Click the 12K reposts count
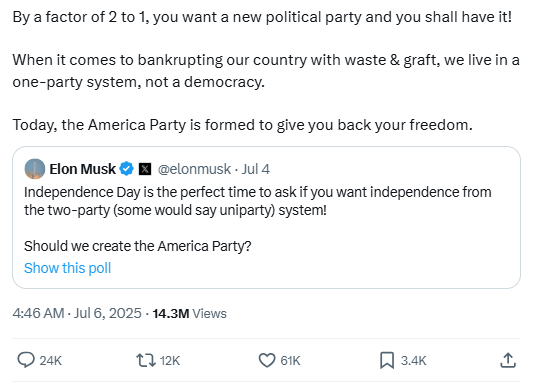 (x=170, y=361)
